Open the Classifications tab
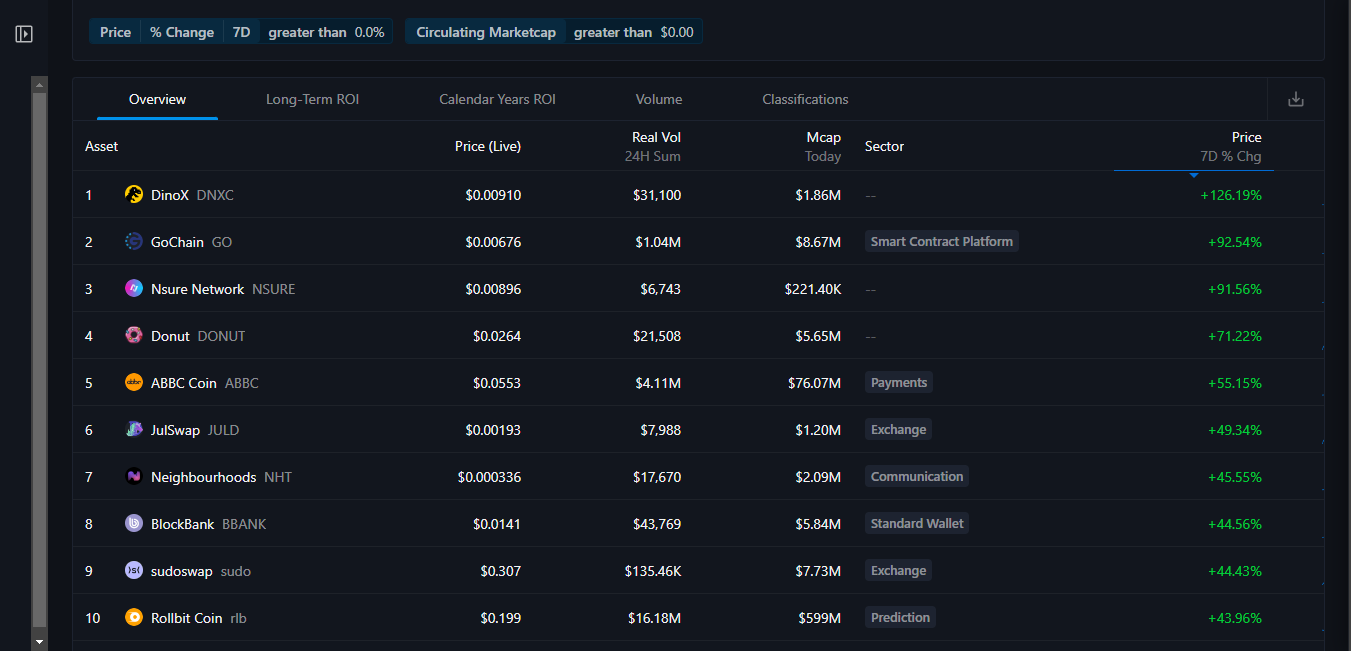Image resolution: width=1351 pixels, height=651 pixels. coord(805,99)
